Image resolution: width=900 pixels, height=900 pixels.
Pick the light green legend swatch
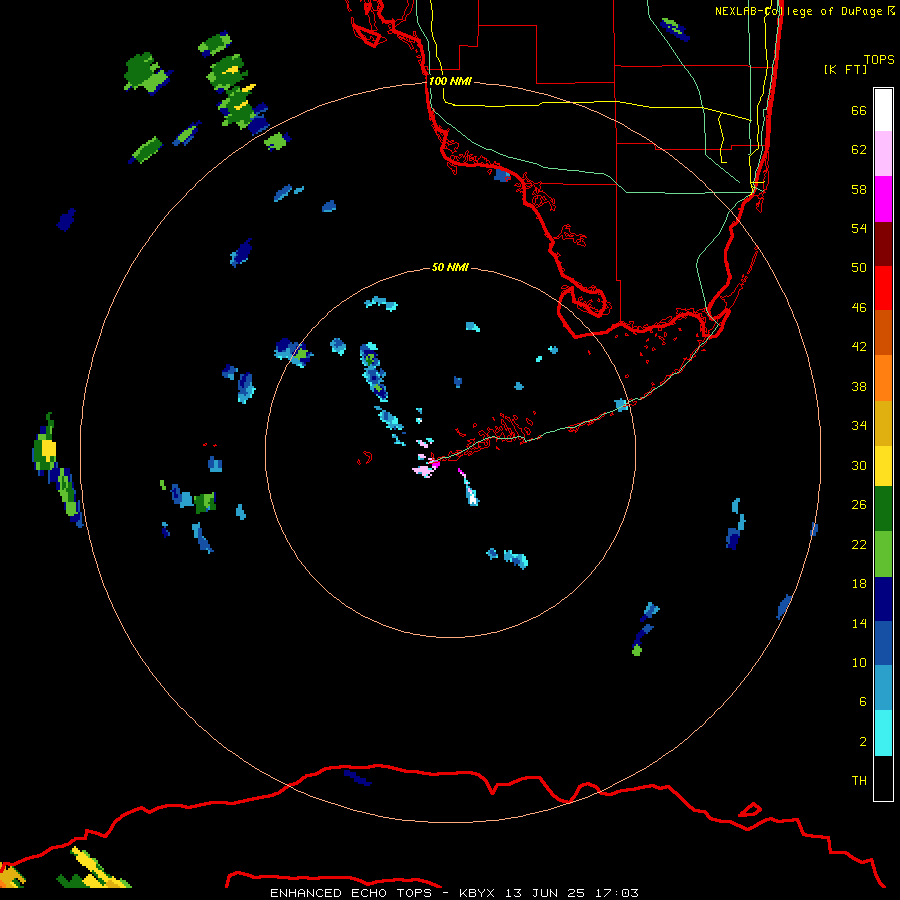pyautogui.click(x=883, y=554)
